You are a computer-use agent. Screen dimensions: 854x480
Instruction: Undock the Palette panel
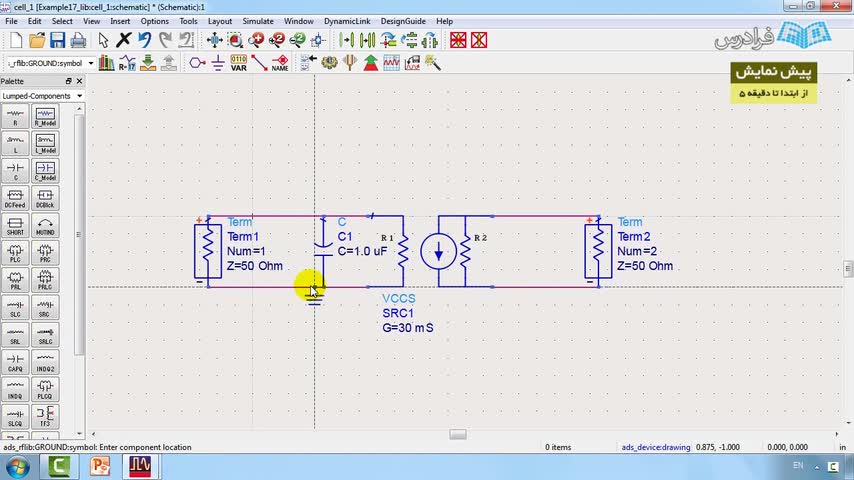(69, 81)
